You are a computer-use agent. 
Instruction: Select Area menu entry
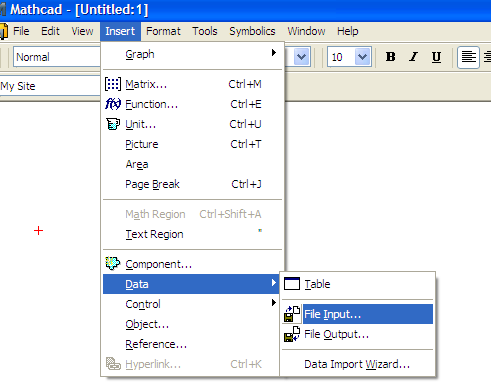coord(193,164)
